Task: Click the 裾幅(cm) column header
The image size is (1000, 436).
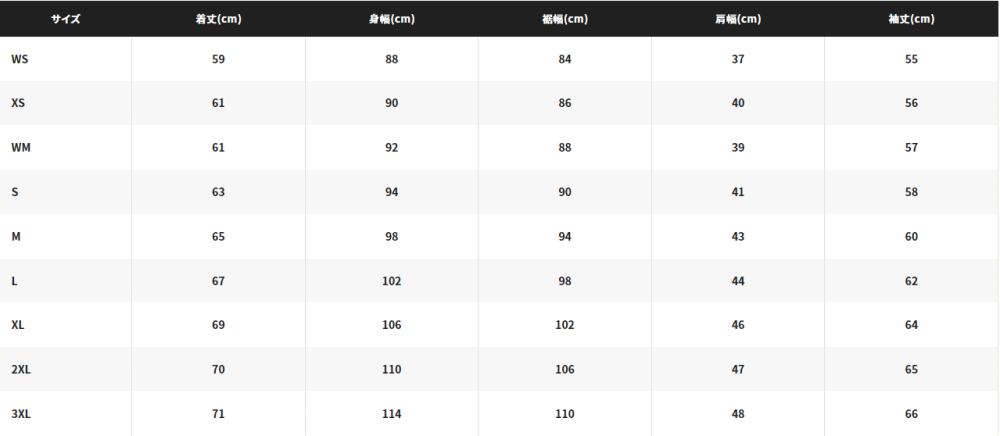Action: click(564, 19)
